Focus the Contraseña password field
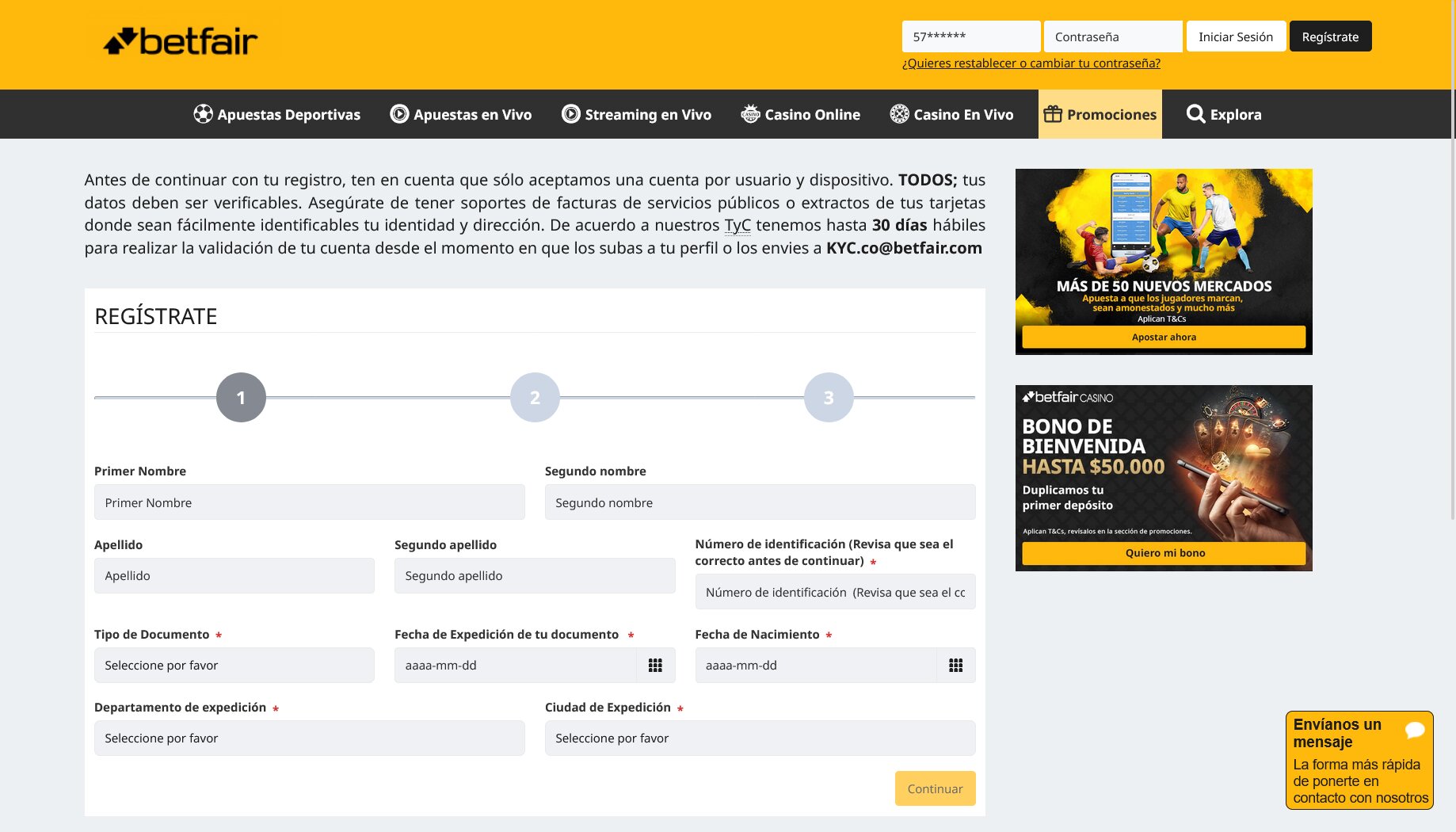 [1114, 36]
